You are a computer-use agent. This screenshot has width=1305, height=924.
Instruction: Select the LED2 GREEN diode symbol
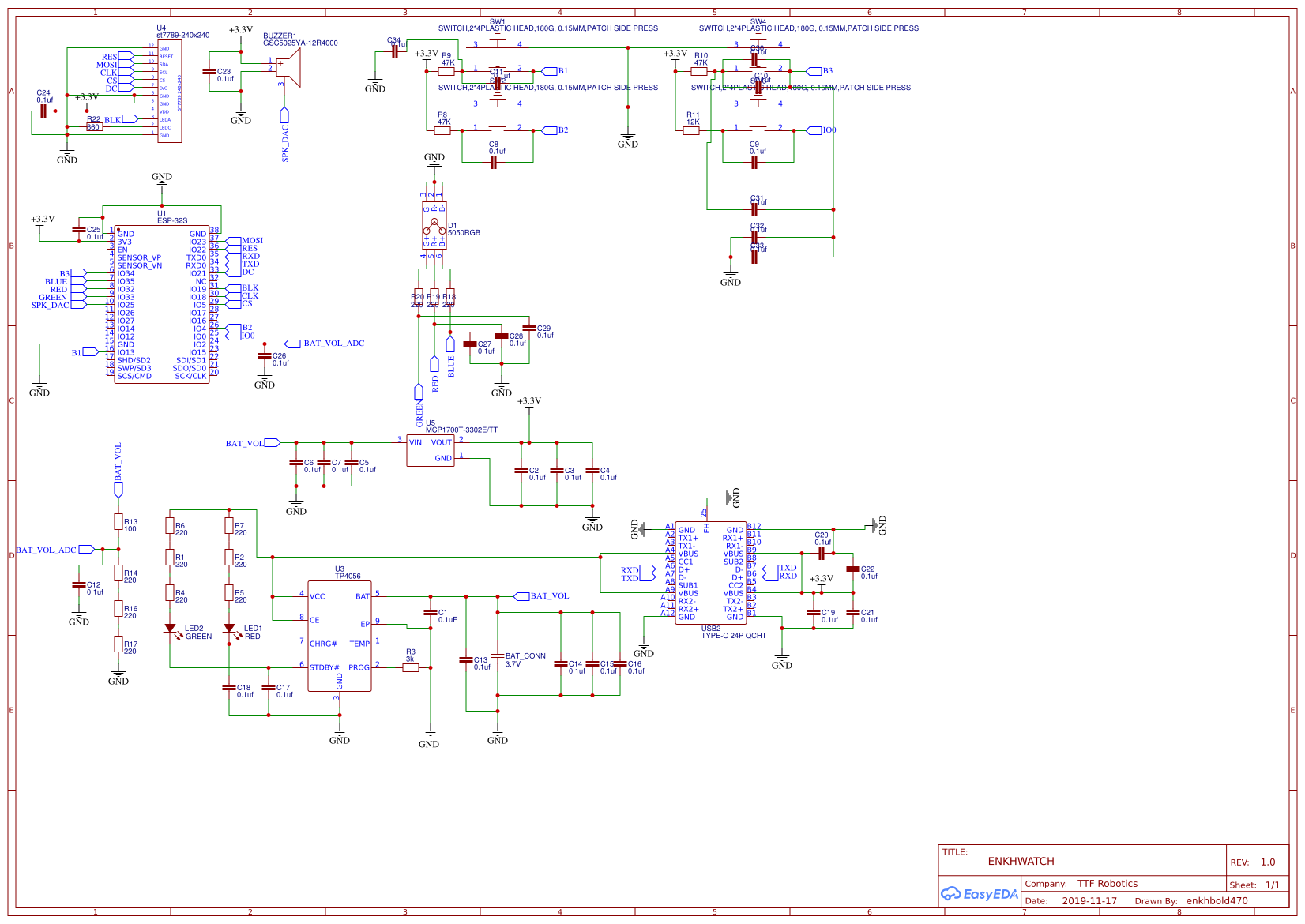pyautogui.click(x=170, y=629)
